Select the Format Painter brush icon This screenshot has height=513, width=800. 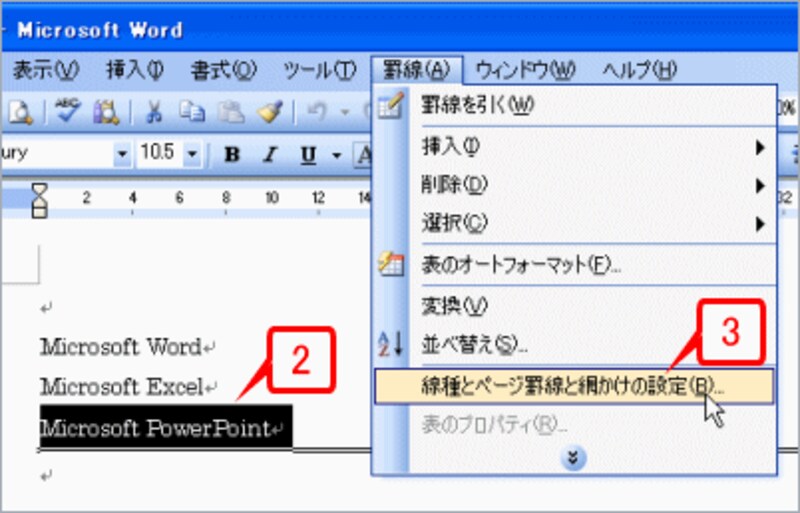270,111
